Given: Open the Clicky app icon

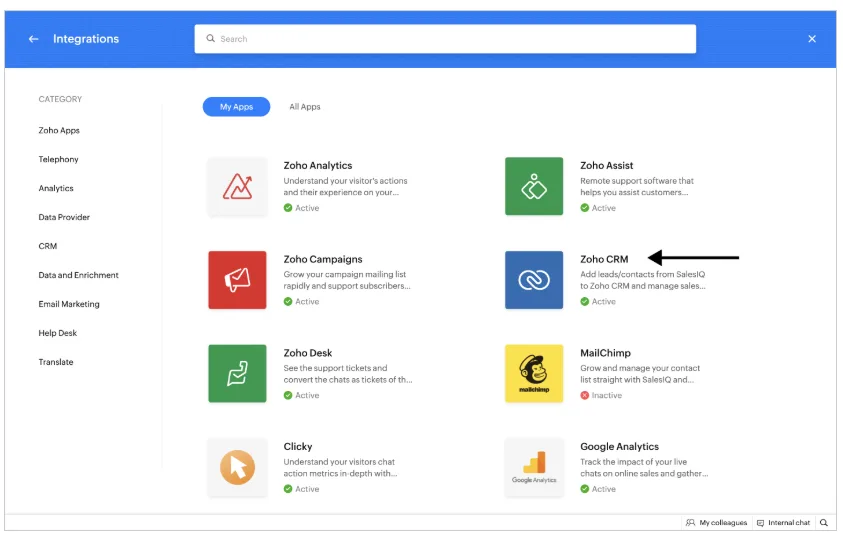Looking at the screenshot, I should click(x=237, y=468).
